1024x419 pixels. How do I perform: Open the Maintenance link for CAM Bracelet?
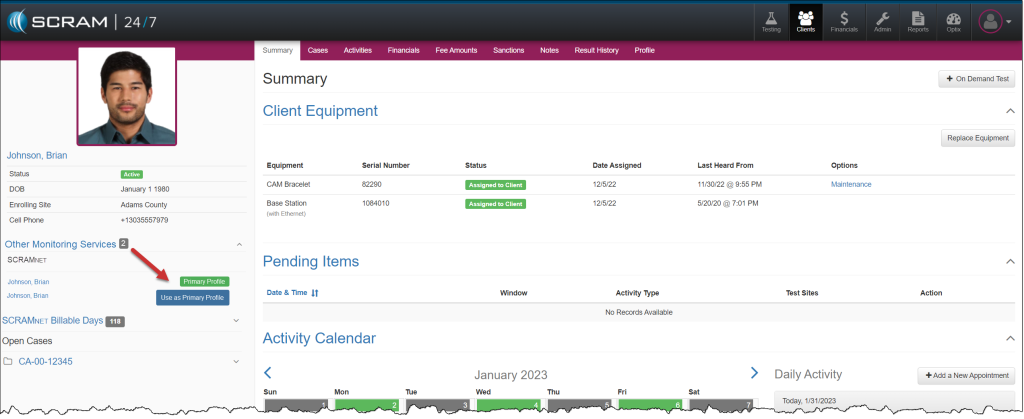(x=851, y=184)
